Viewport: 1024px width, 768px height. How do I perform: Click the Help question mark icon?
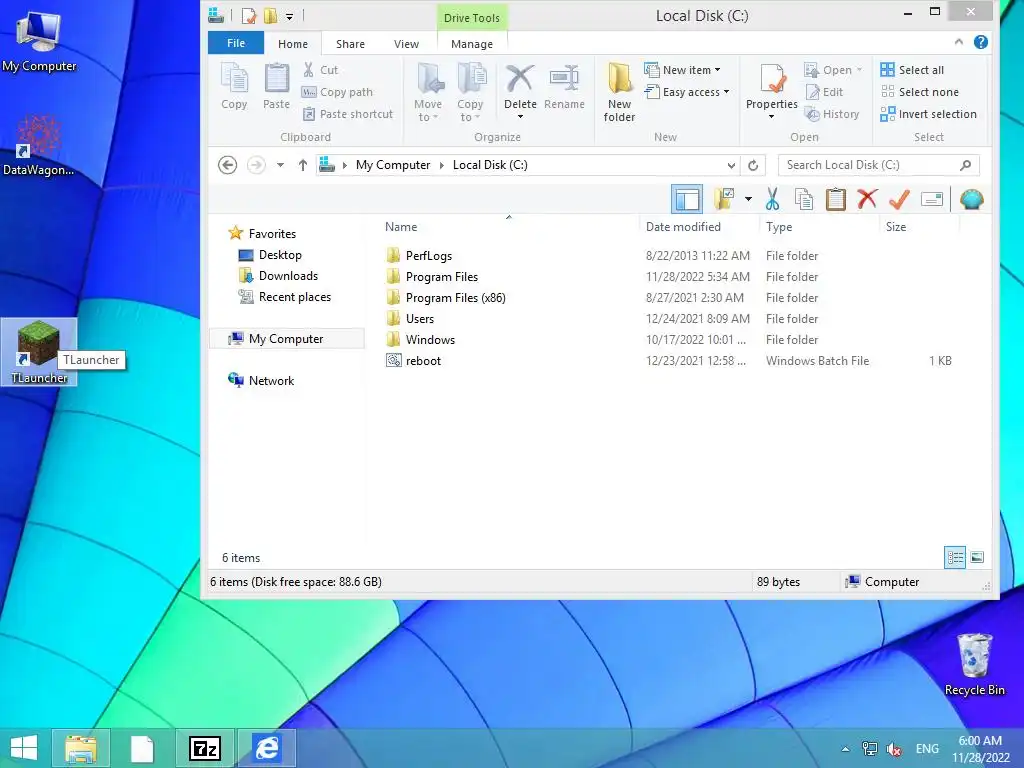click(980, 42)
